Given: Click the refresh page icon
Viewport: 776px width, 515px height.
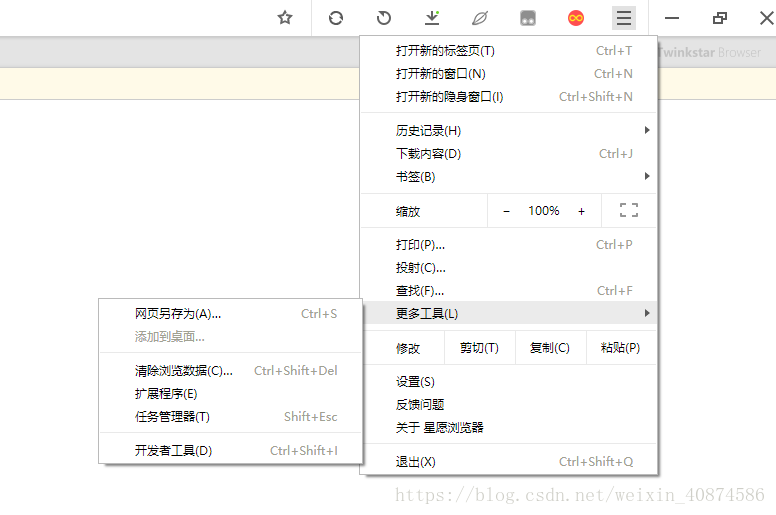Looking at the screenshot, I should tap(336, 18).
